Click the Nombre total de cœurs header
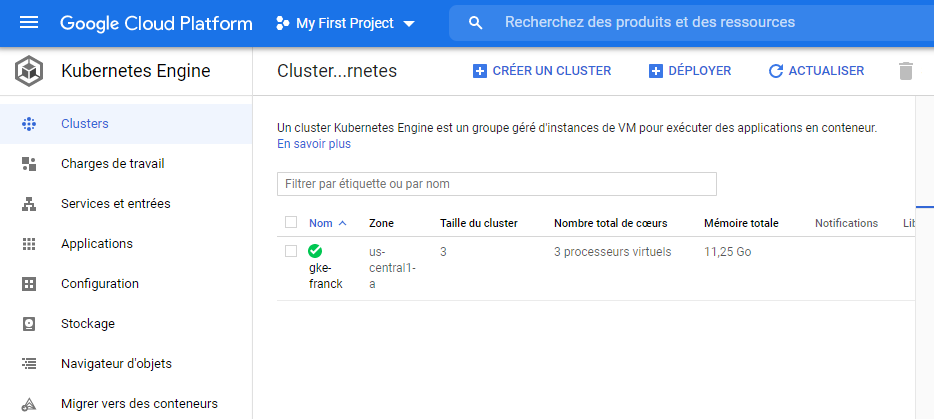Viewport: 934px width, 419px height. pos(611,224)
